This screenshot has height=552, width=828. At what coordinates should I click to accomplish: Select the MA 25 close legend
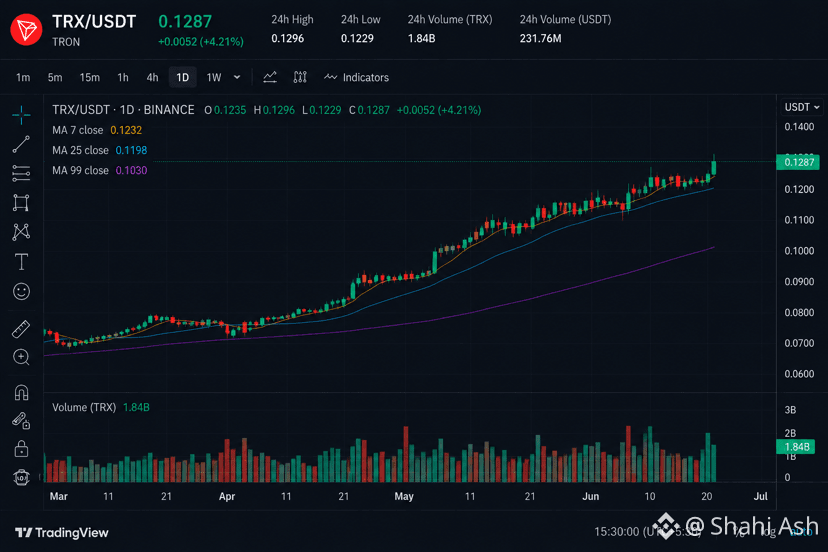(80, 150)
